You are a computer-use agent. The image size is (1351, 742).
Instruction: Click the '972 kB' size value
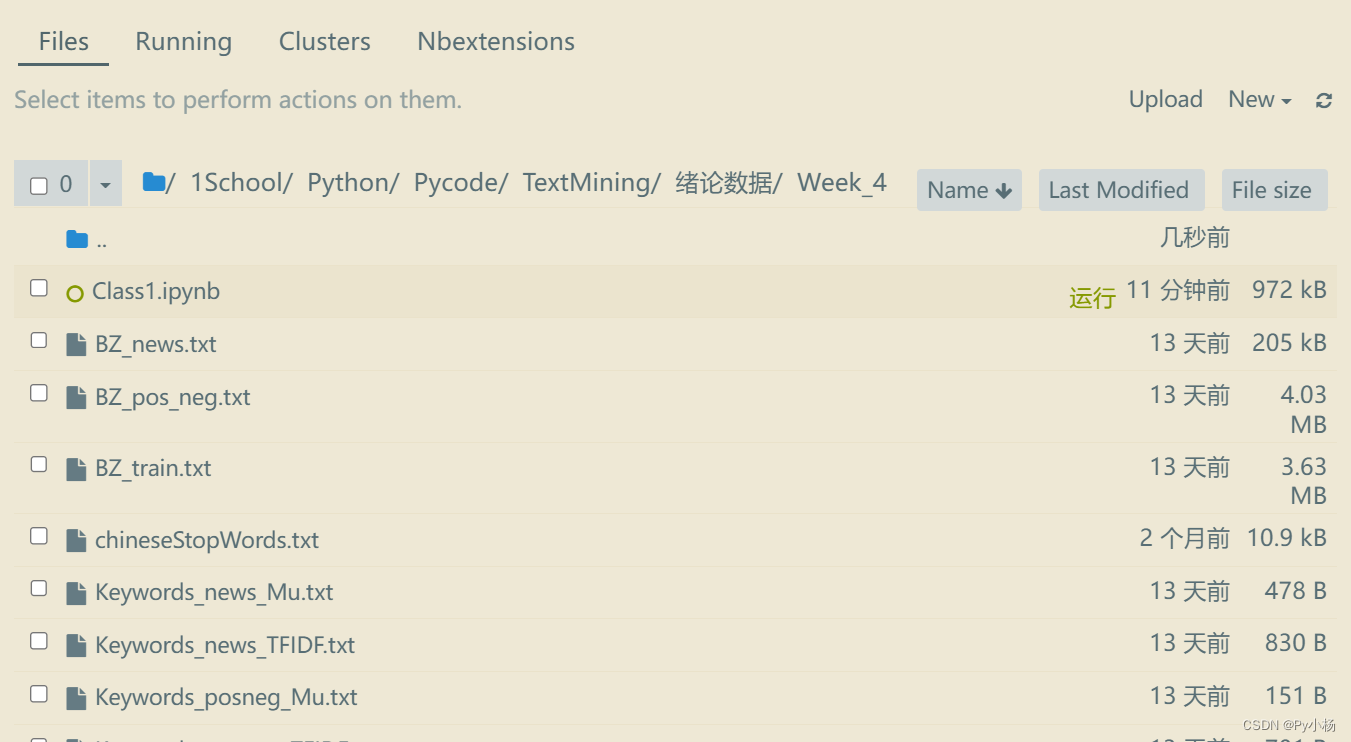click(x=1289, y=291)
